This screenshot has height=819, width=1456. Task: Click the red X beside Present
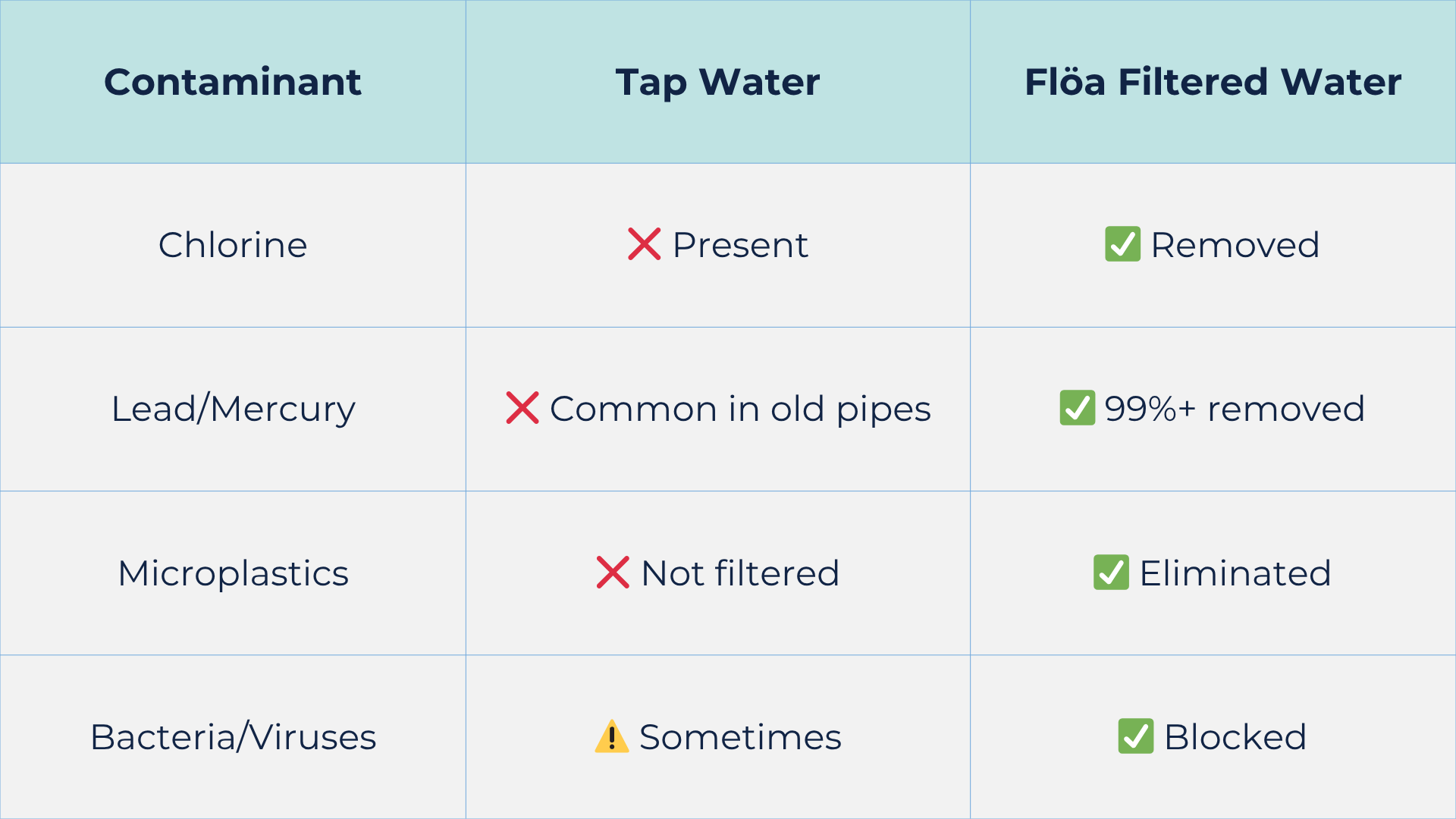pyautogui.click(x=645, y=244)
